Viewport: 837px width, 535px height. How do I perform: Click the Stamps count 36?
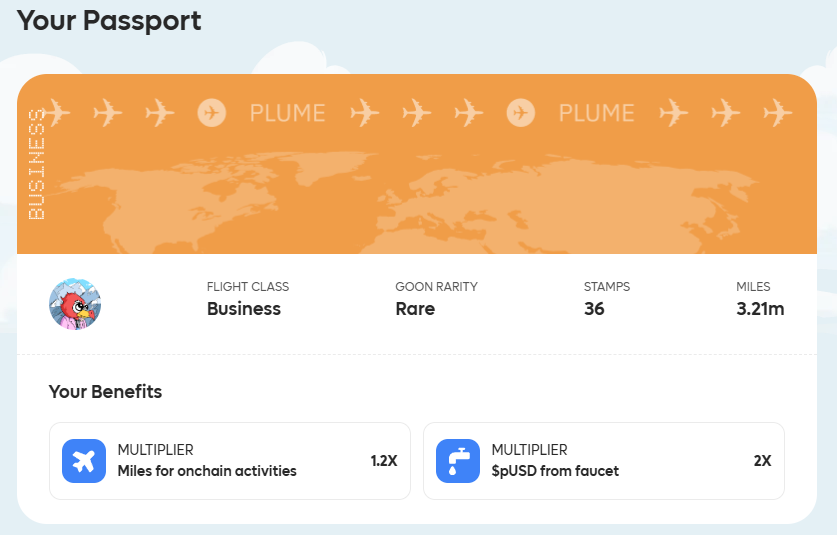coord(594,309)
